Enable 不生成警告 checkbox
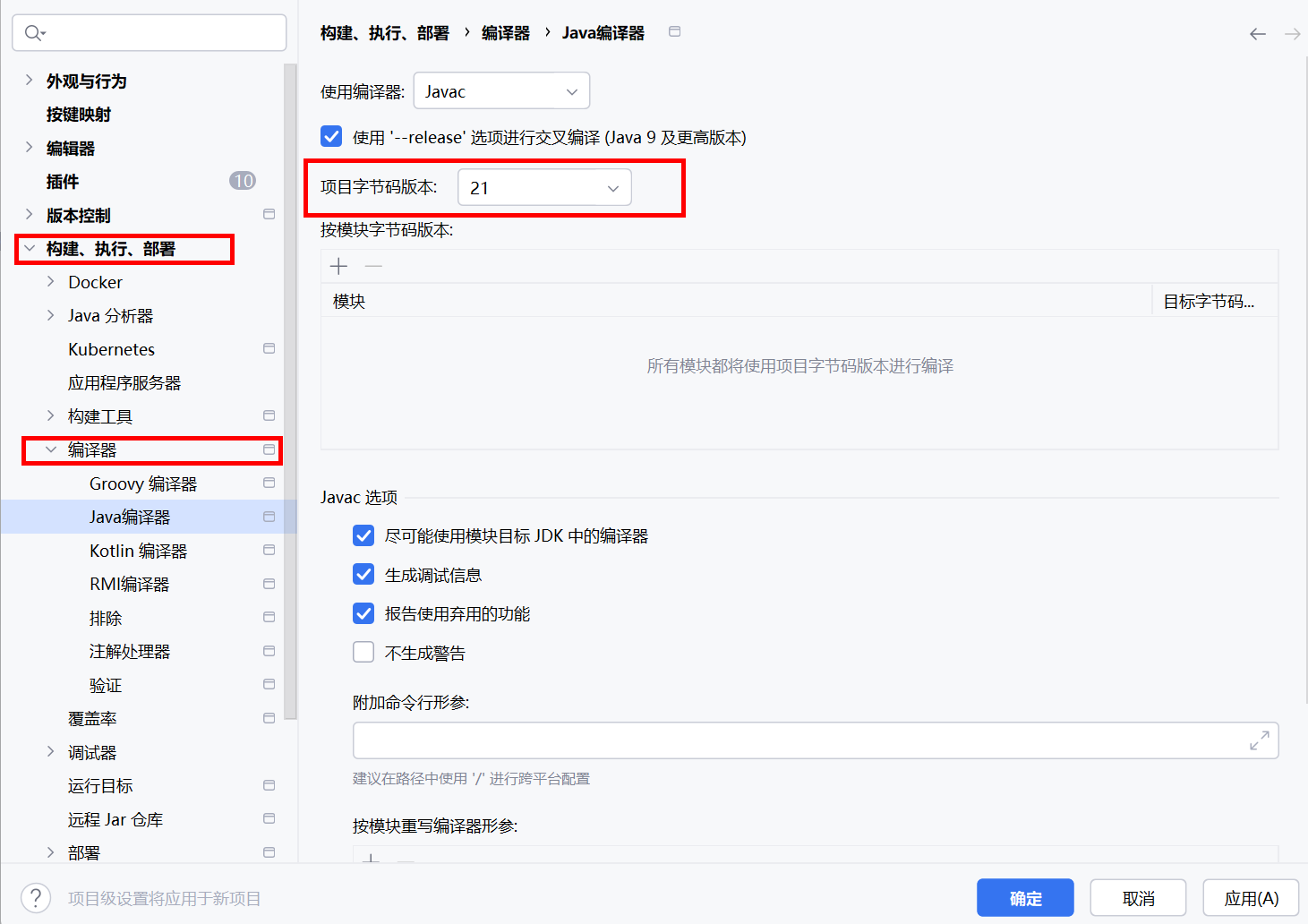 363,653
